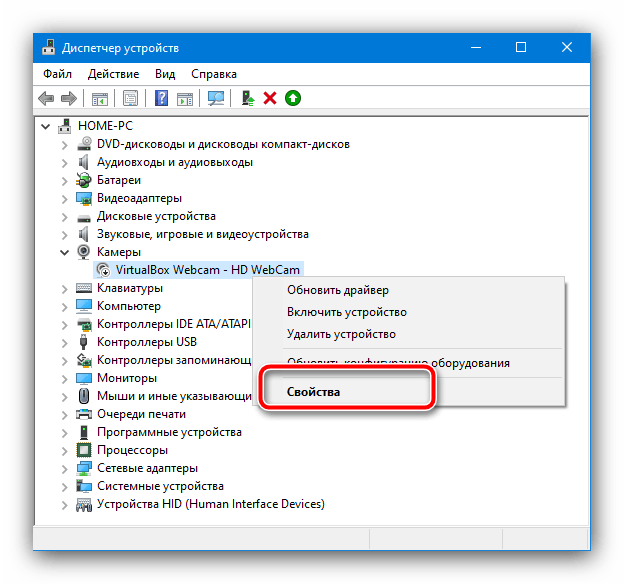This screenshot has height=584, width=624.
Task: Click the Батареи battery icon
Action: pyautogui.click(x=84, y=180)
